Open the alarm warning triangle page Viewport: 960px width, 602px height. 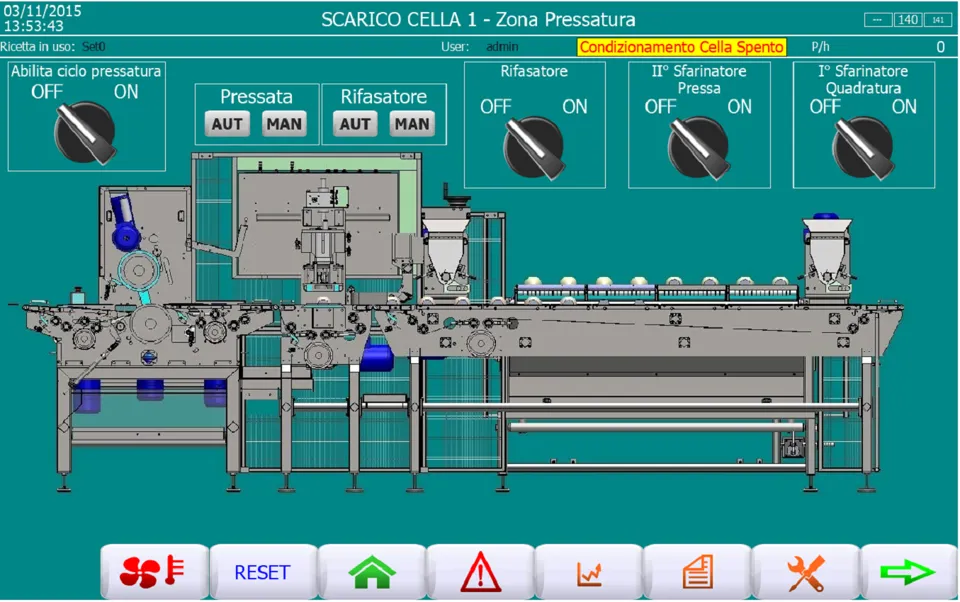pos(481,572)
